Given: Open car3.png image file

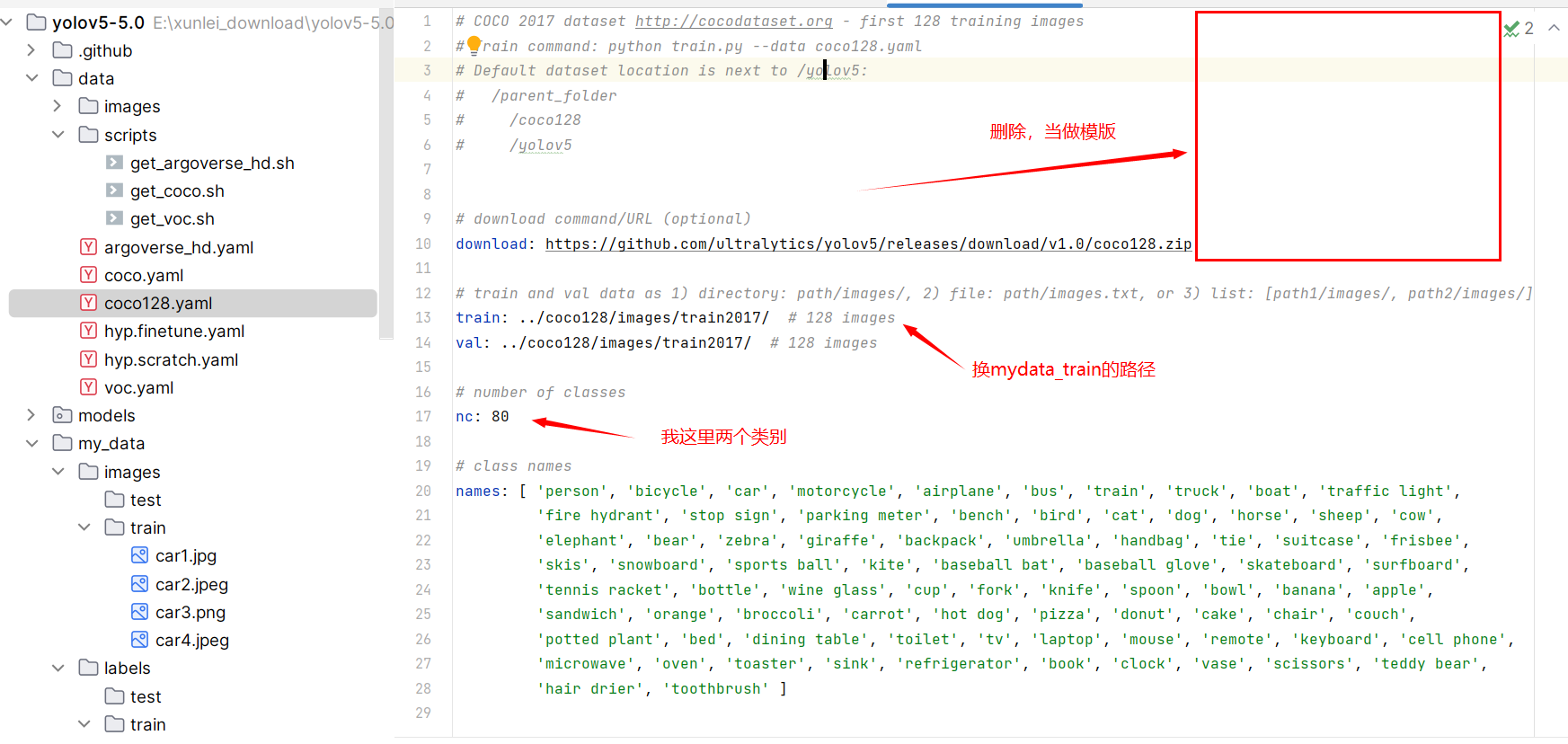Looking at the screenshot, I should (x=190, y=612).
